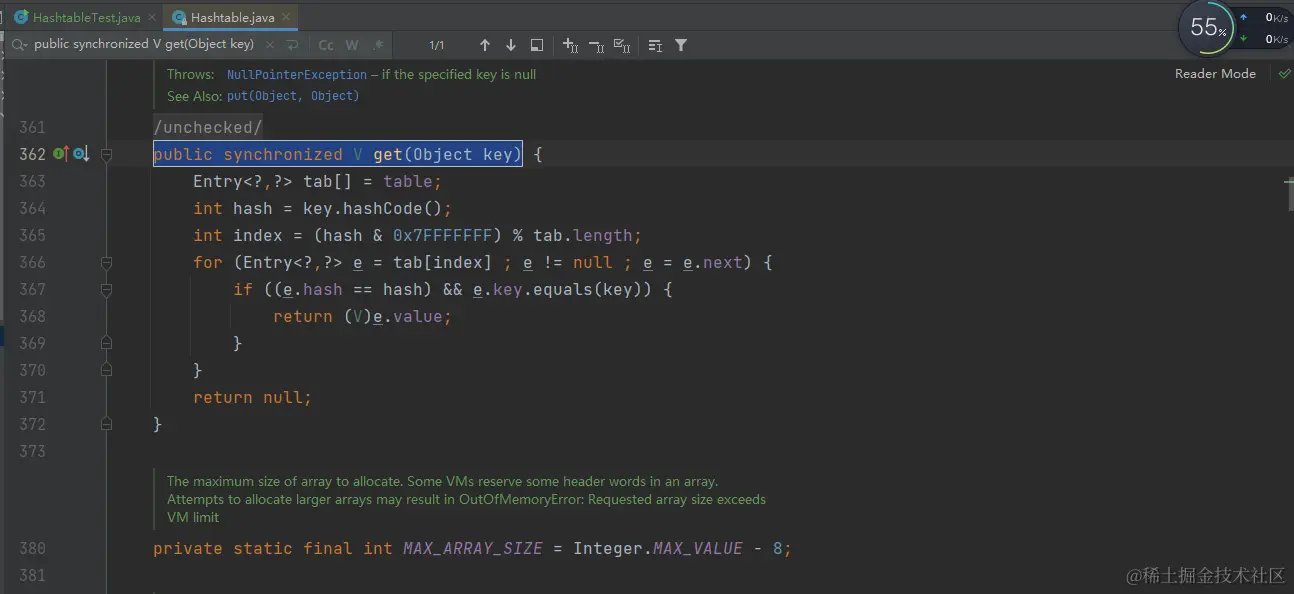Click fold end marker on line 369

(x=106, y=343)
